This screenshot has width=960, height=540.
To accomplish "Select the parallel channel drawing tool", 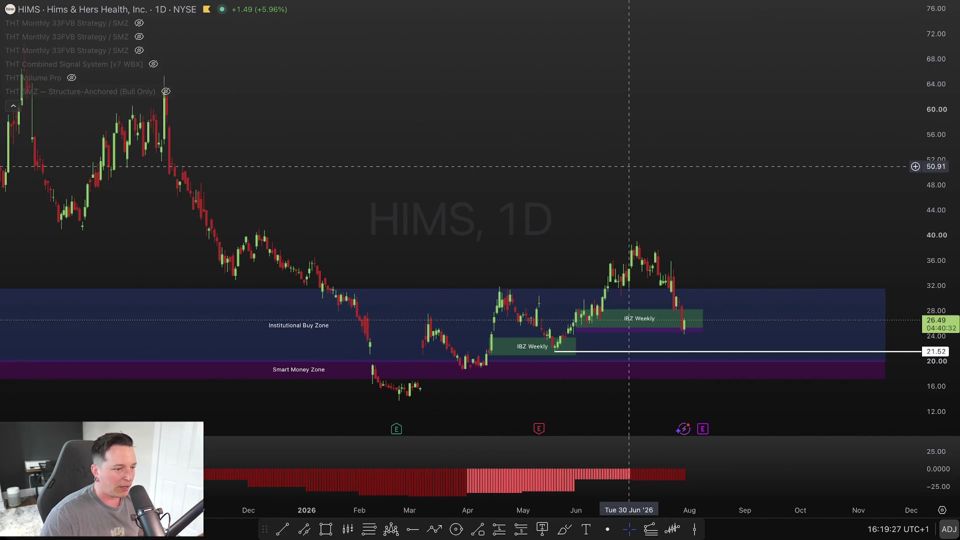I will [304, 529].
